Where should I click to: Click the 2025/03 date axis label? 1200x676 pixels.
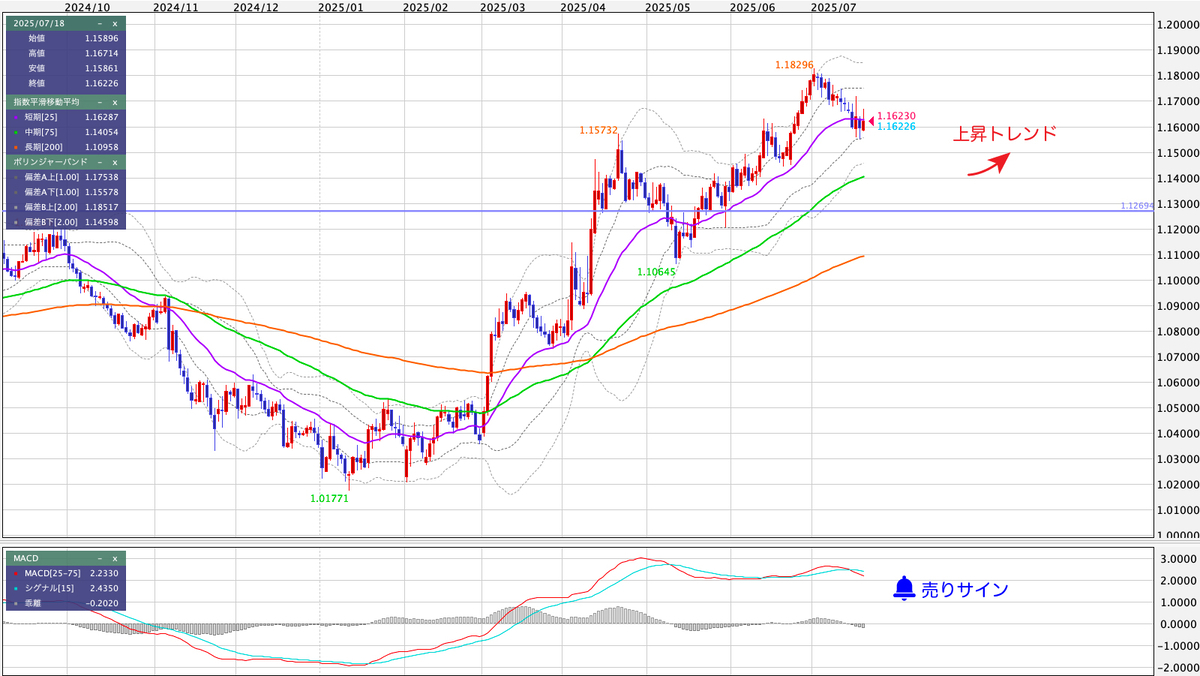click(x=502, y=6)
